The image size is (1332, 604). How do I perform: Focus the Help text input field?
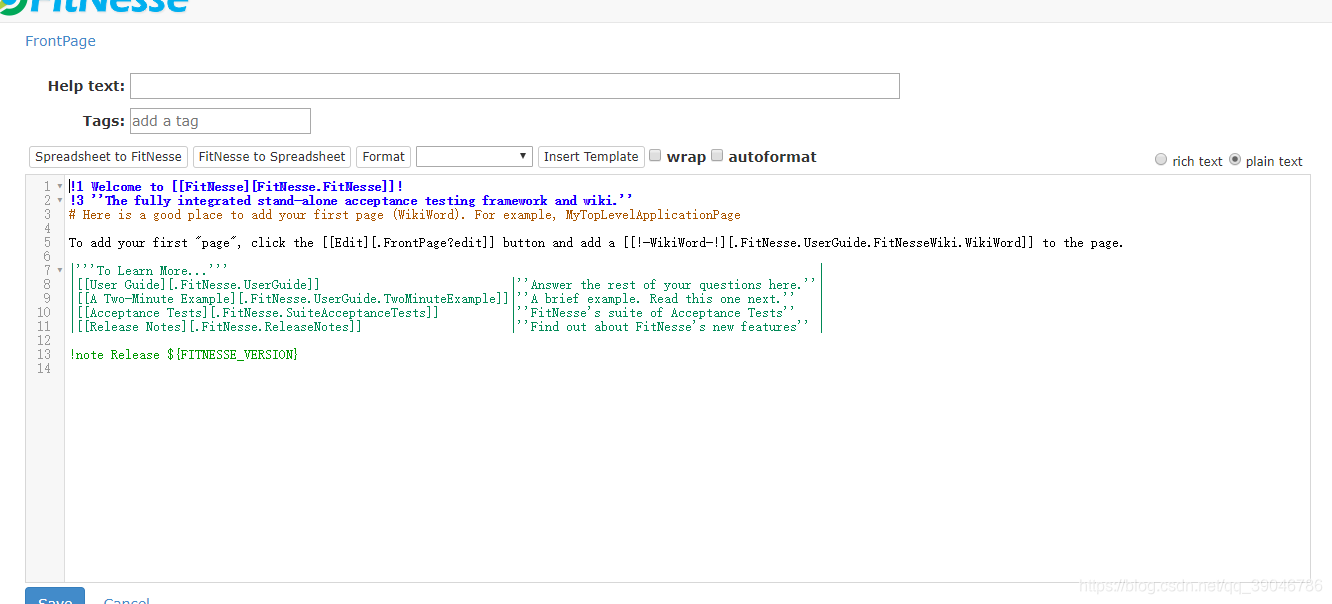point(515,86)
